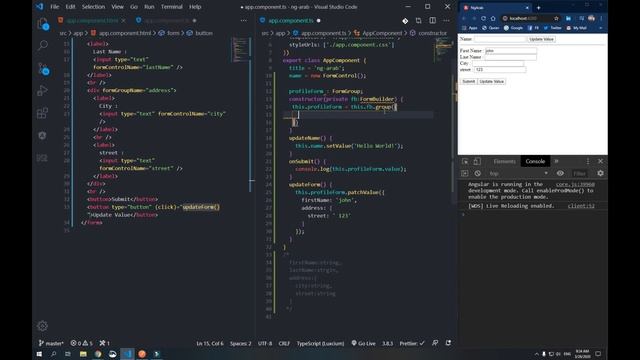This screenshot has height=360, width=640.
Task: Click the Name input field at the page top
Action: [500, 39]
